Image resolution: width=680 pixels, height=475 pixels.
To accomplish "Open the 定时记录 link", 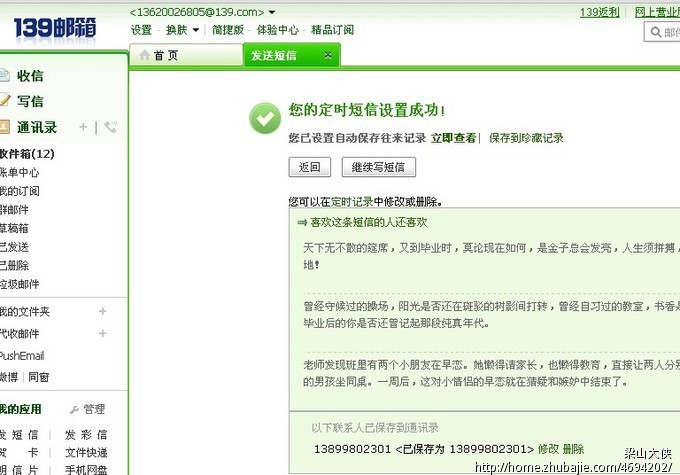I will (x=352, y=202).
